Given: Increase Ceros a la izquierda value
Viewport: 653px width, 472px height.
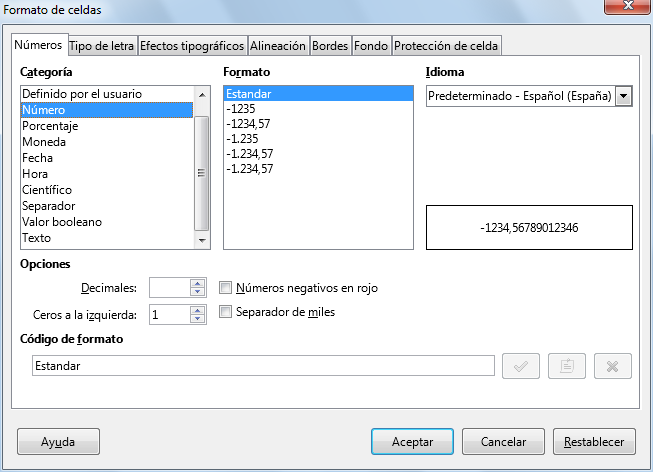Looking at the screenshot, I should (197, 310).
